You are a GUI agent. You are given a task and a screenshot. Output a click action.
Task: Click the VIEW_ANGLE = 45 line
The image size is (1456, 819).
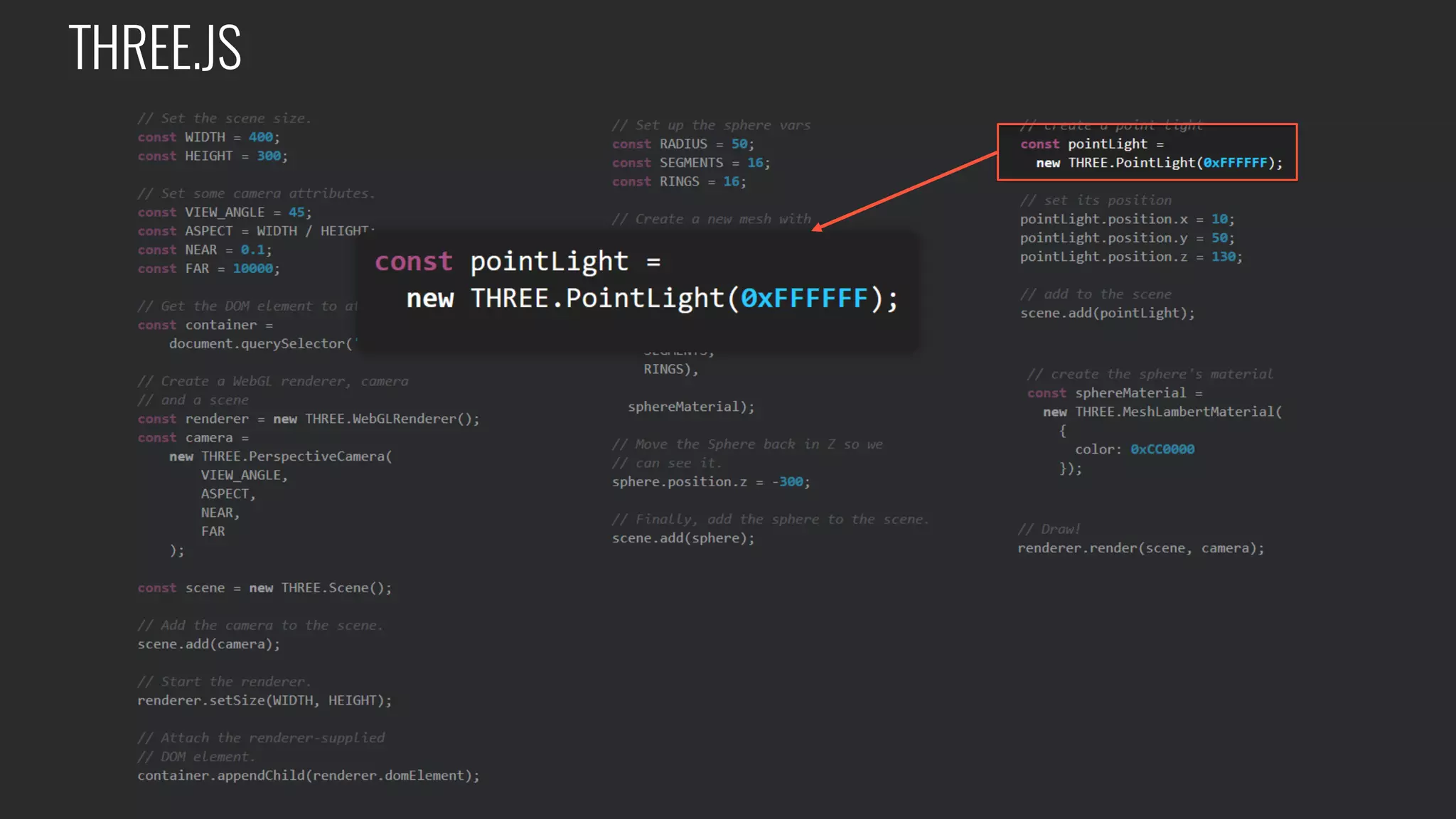[225, 213]
